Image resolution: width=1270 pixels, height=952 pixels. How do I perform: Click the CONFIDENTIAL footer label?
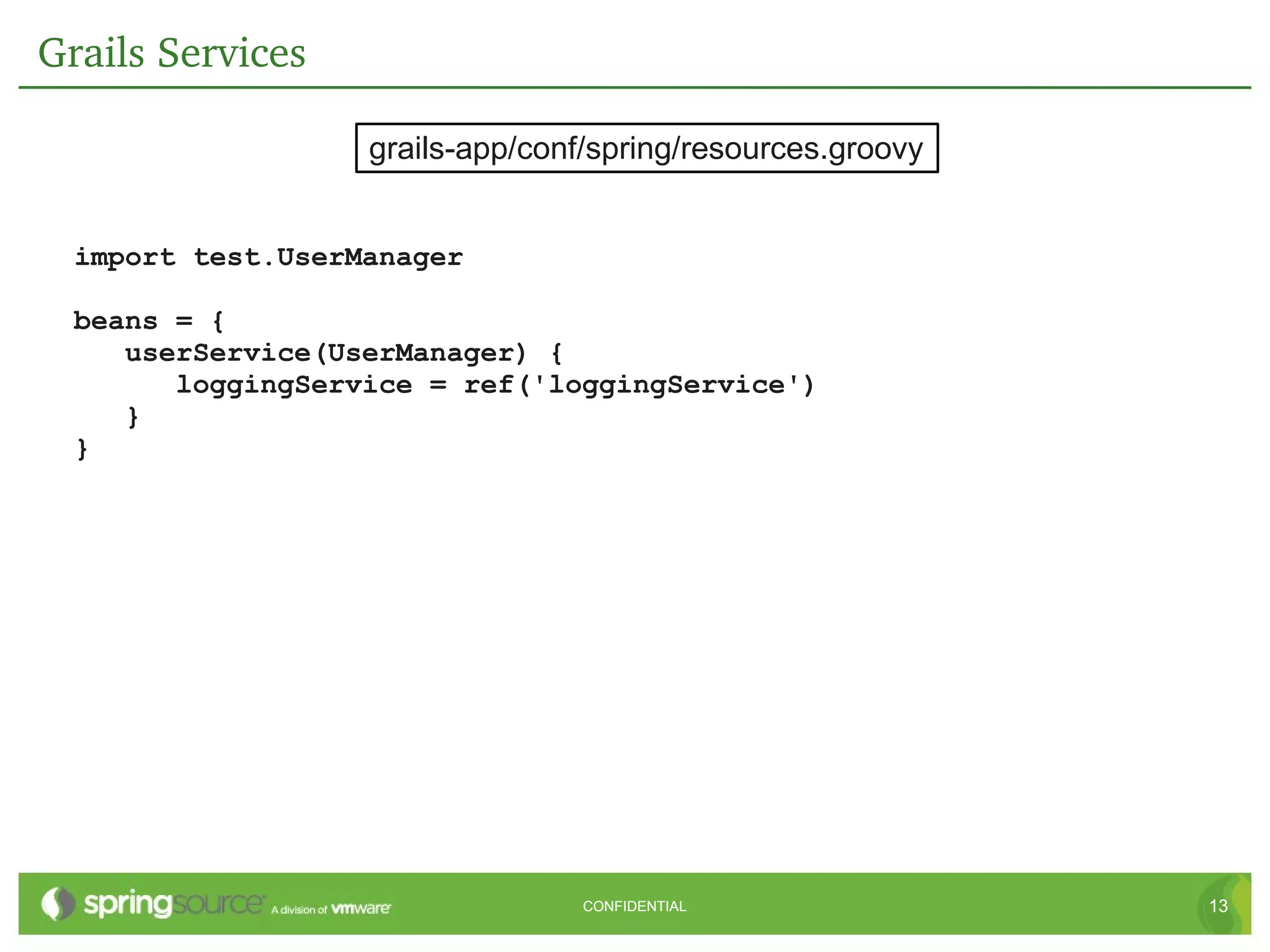(634, 906)
